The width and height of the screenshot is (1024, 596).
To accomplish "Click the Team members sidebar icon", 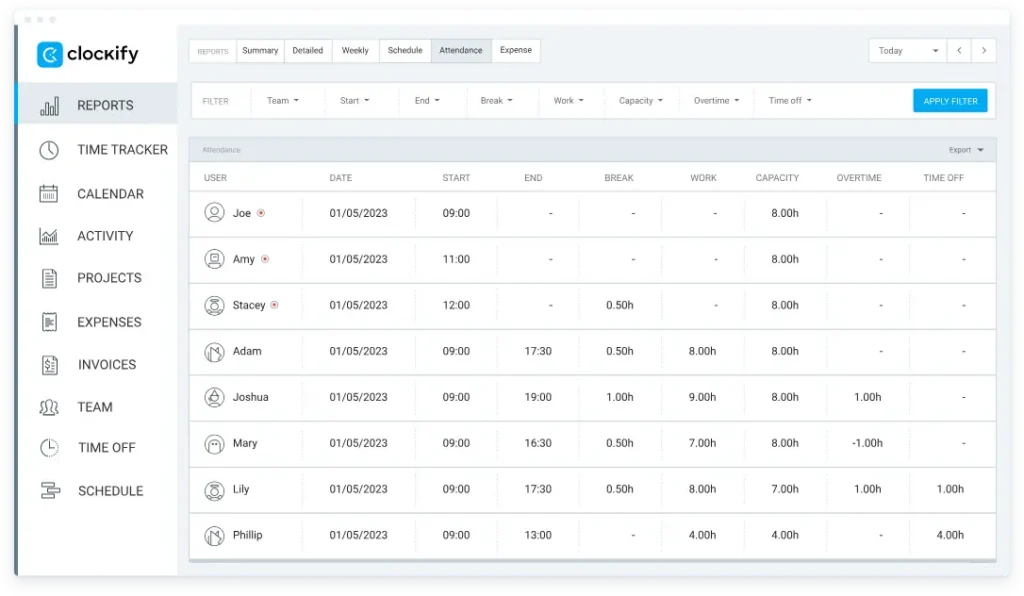I will tap(48, 407).
